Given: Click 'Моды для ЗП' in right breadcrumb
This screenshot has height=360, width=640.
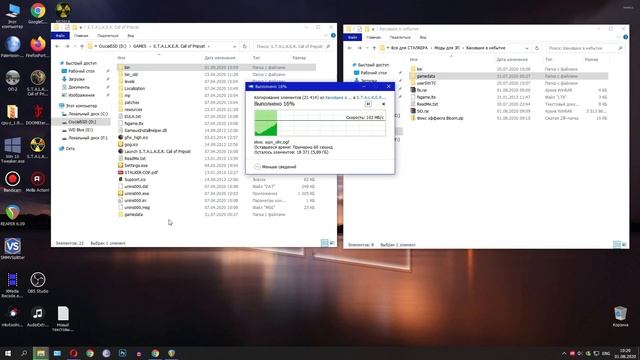Looking at the screenshot, I should tap(447, 48).
